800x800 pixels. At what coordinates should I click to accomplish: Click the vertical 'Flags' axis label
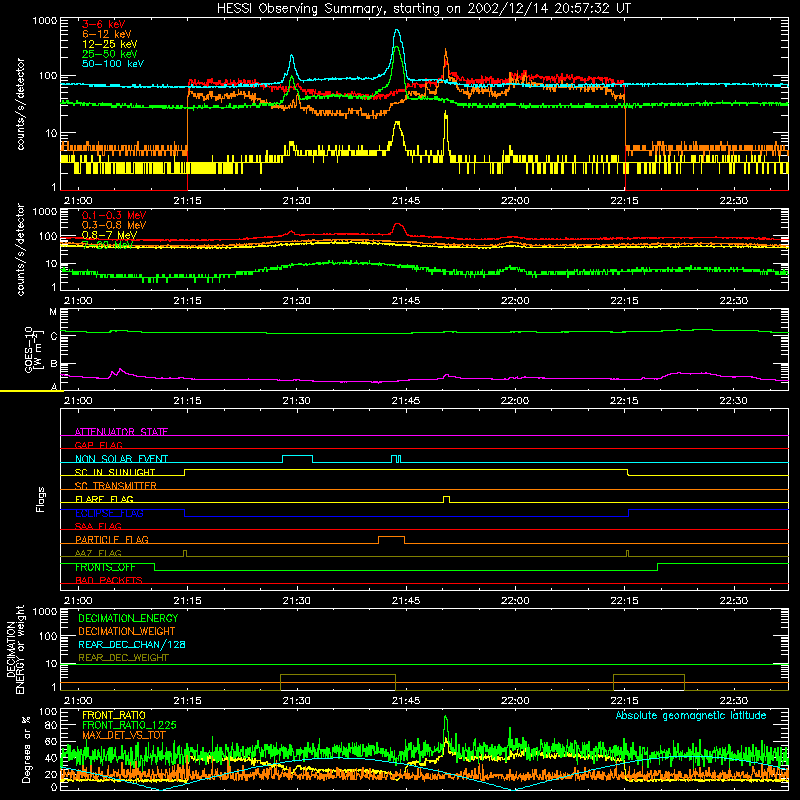[41, 499]
